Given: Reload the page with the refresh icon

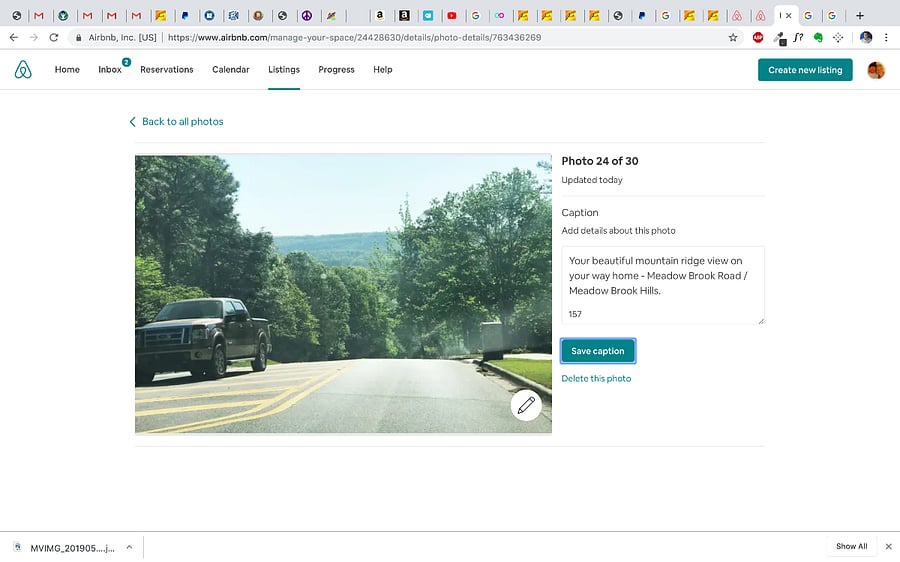Looking at the screenshot, I should point(53,38).
